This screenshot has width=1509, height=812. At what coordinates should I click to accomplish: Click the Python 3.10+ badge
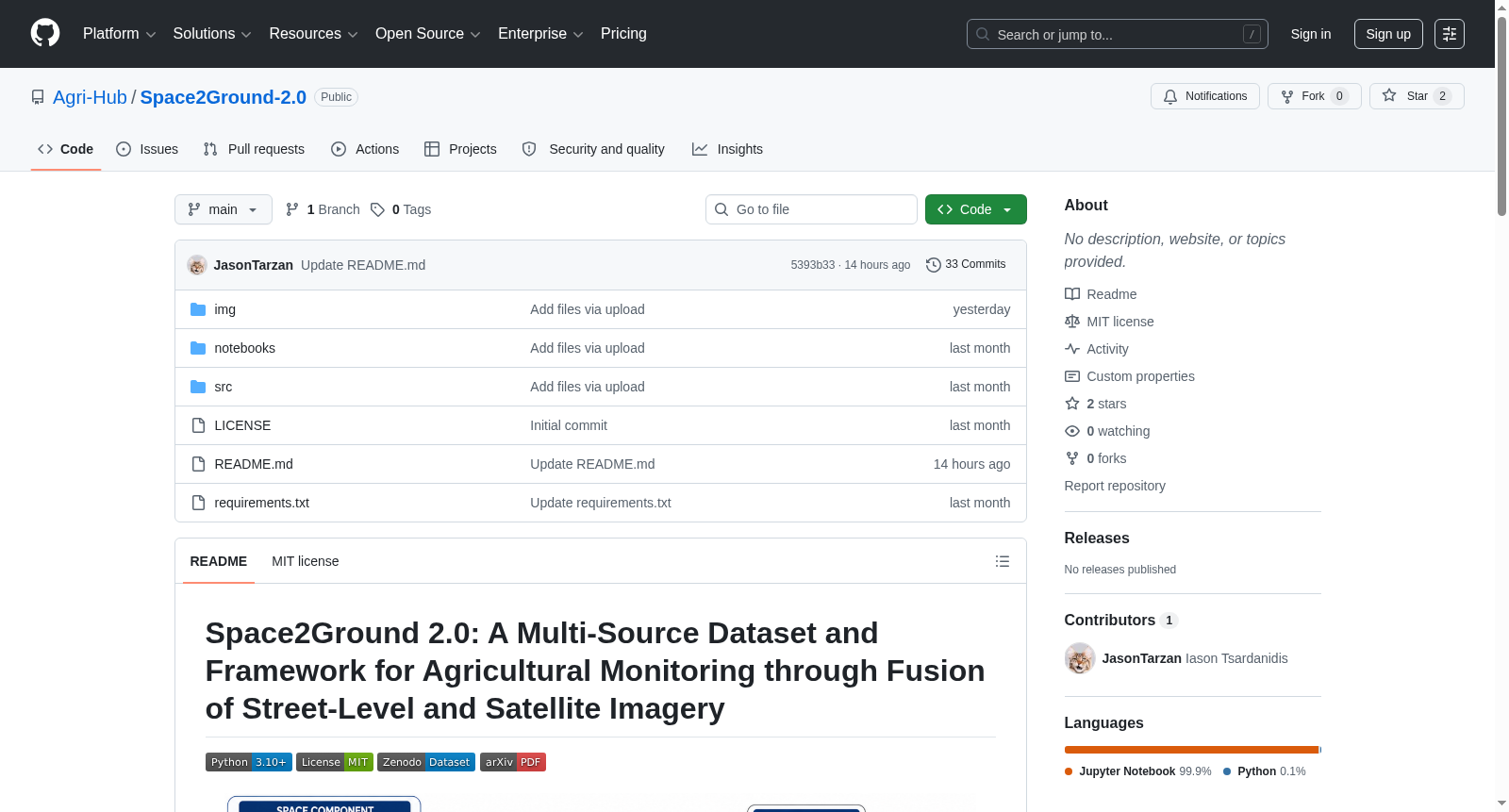point(249,762)
